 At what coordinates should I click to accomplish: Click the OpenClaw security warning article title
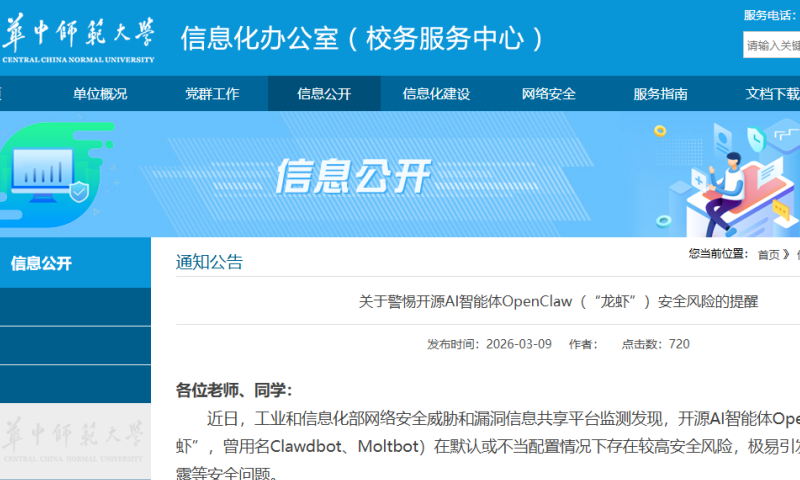558,302
